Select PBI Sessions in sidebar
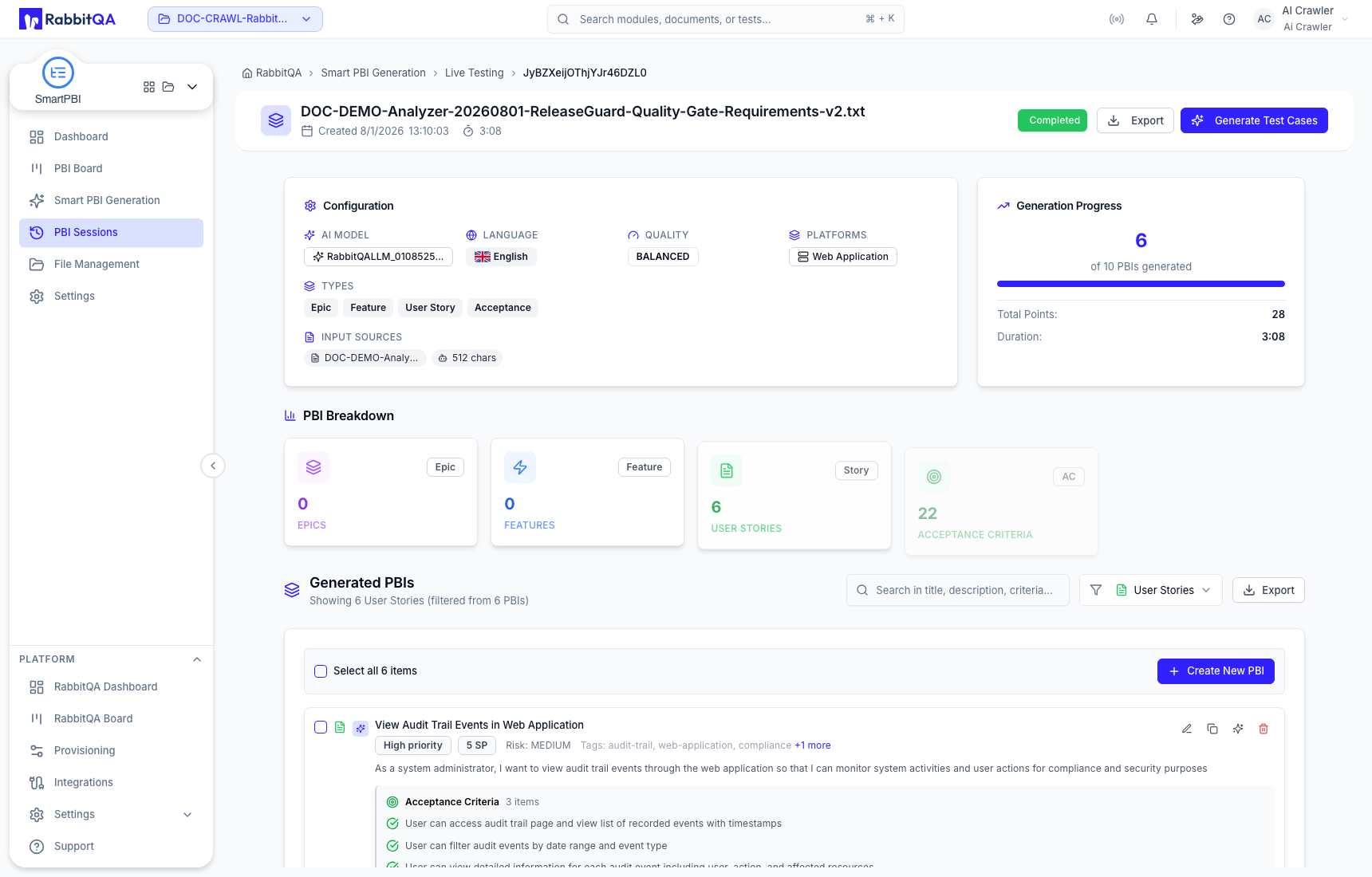The image size is (1372, 877). click(112, 233)
